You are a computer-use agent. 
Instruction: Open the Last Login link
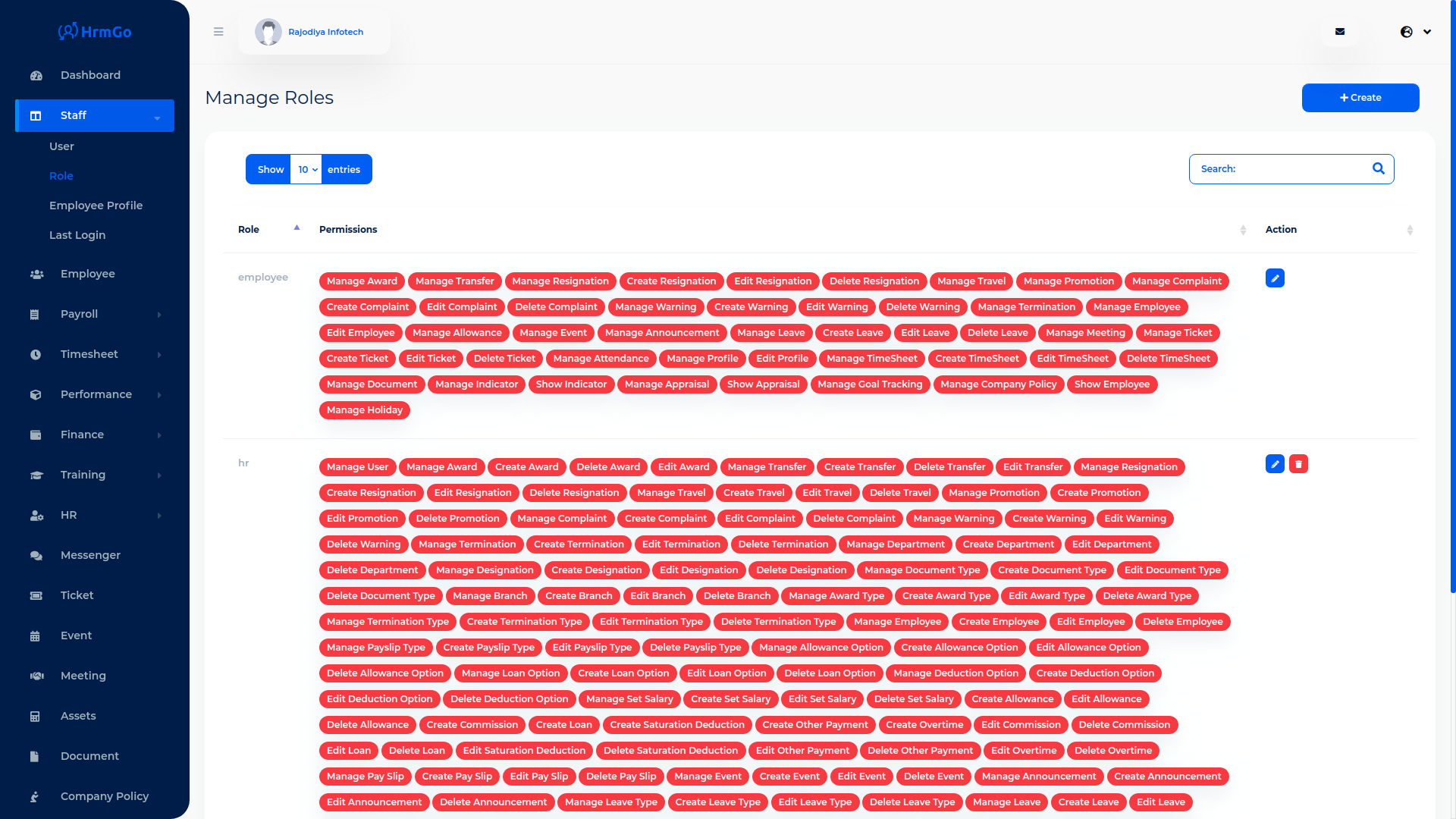click(x=77, y=235)
